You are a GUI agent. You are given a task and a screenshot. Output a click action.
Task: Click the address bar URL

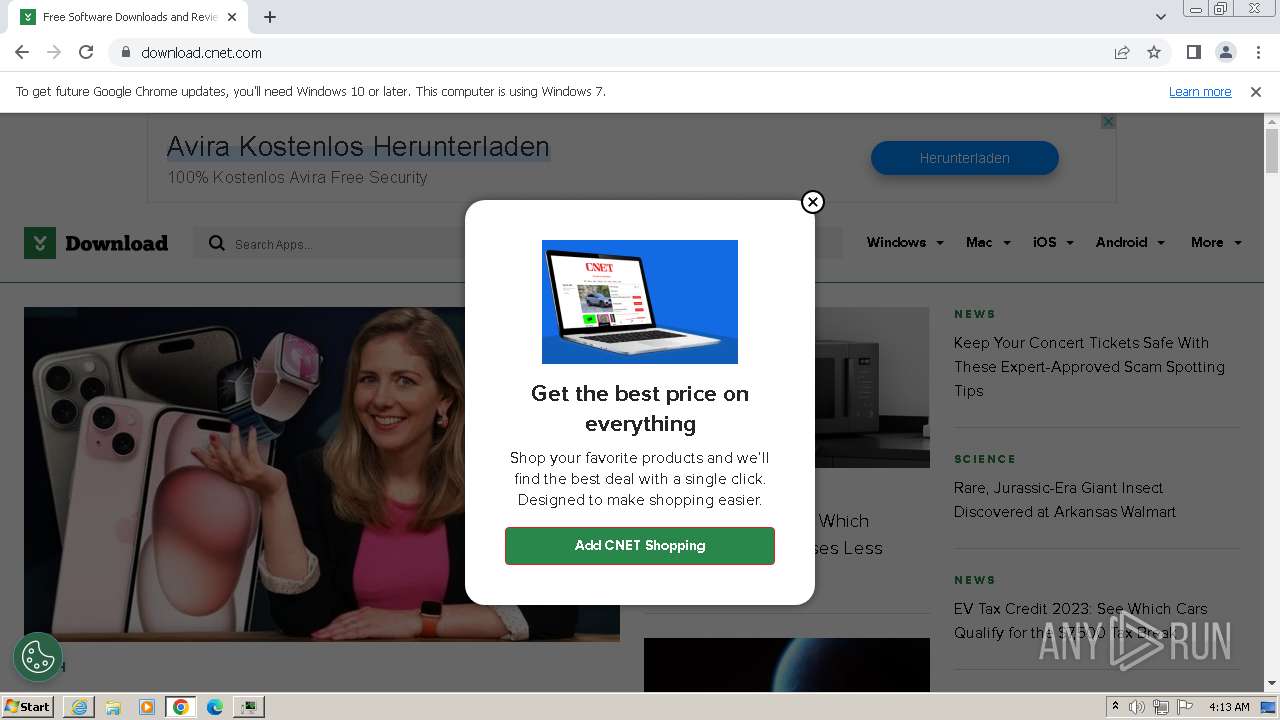tap(201, 52)
